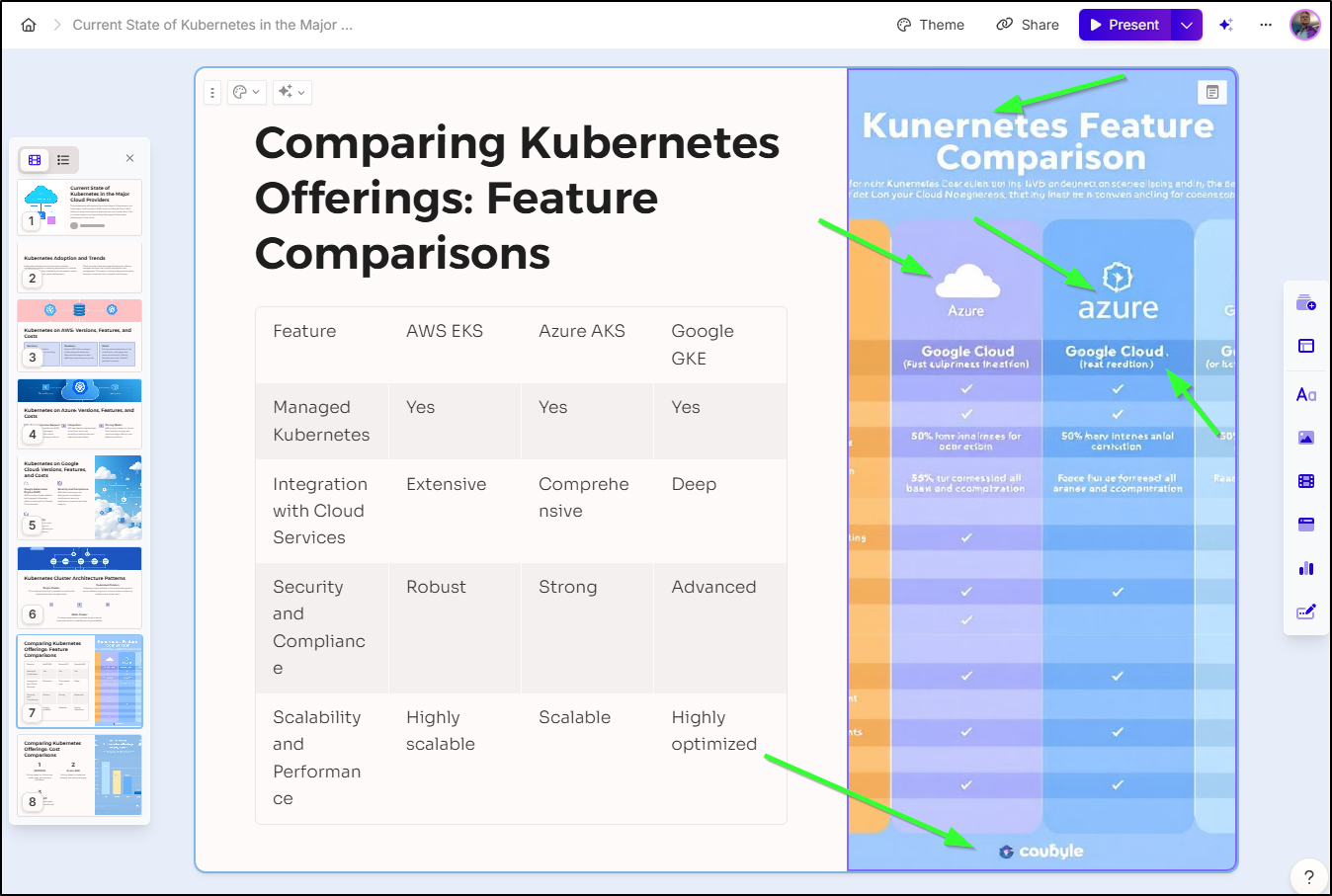Open the video and media tool in sidebar
The image size is (1332, 896).
click(x=1305, y=481)
